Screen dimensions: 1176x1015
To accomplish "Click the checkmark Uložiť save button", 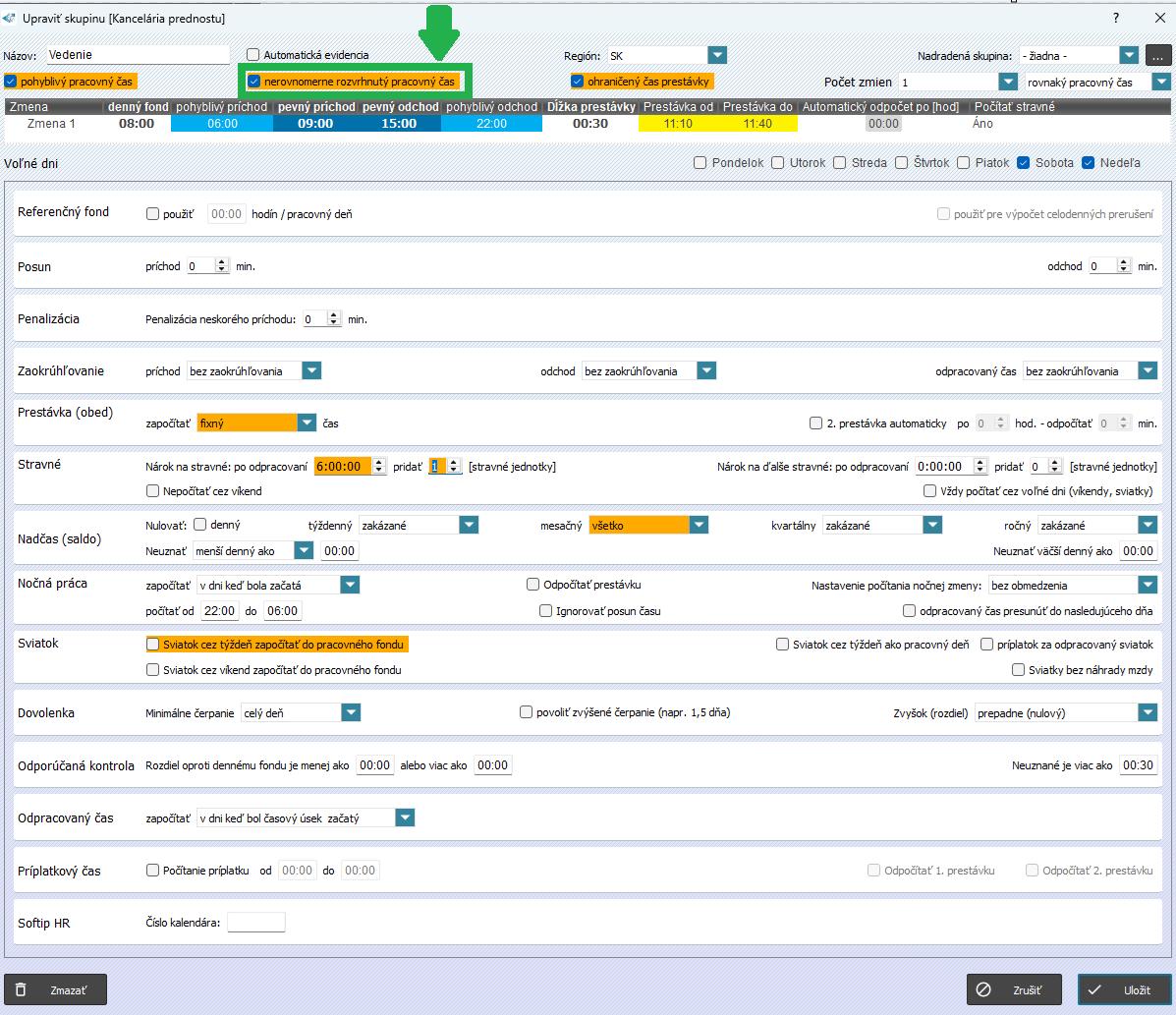I will pos(1124,990).
